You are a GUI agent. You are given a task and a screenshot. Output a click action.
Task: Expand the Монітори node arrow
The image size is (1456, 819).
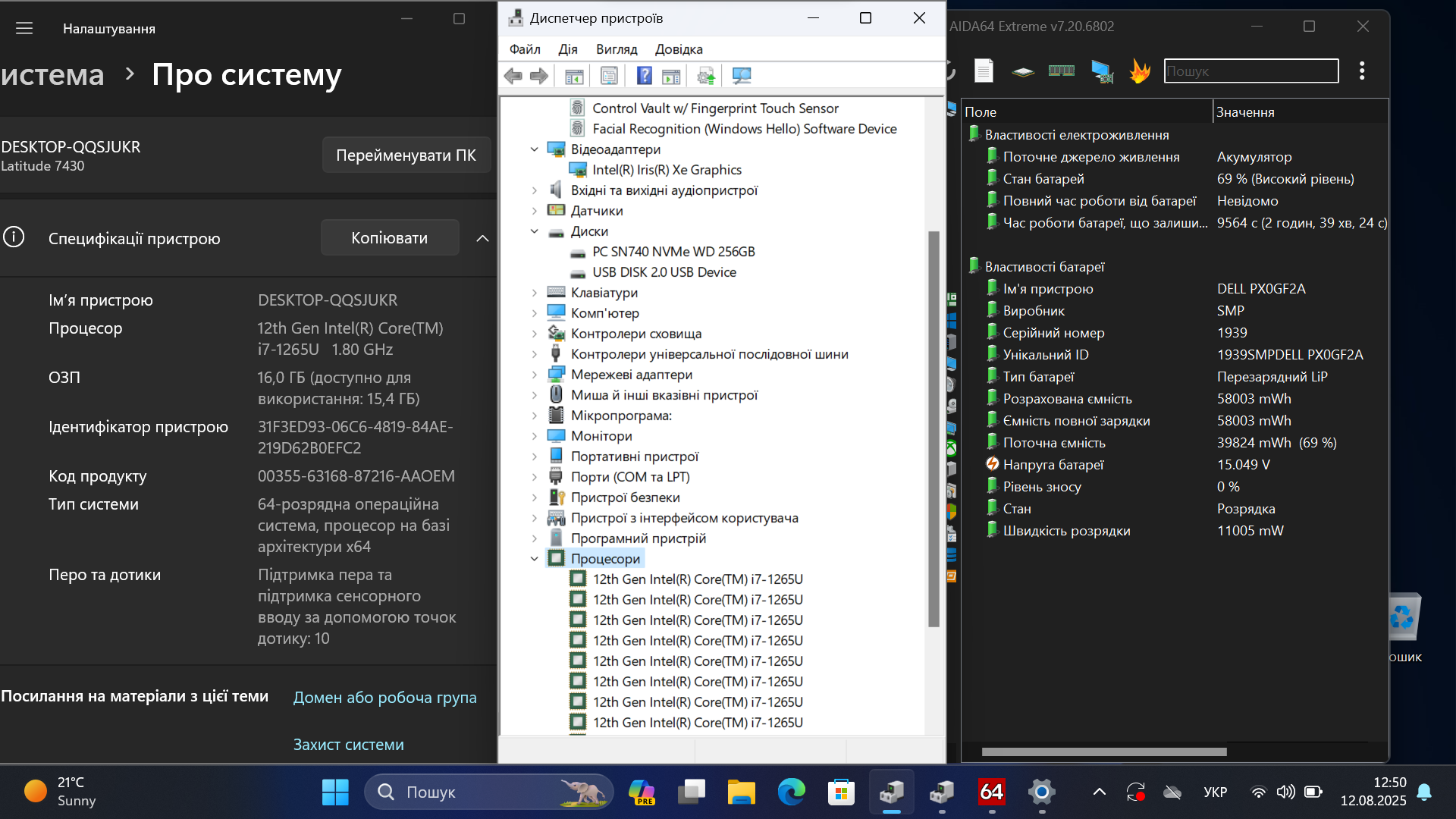click(x=535, y=436)
